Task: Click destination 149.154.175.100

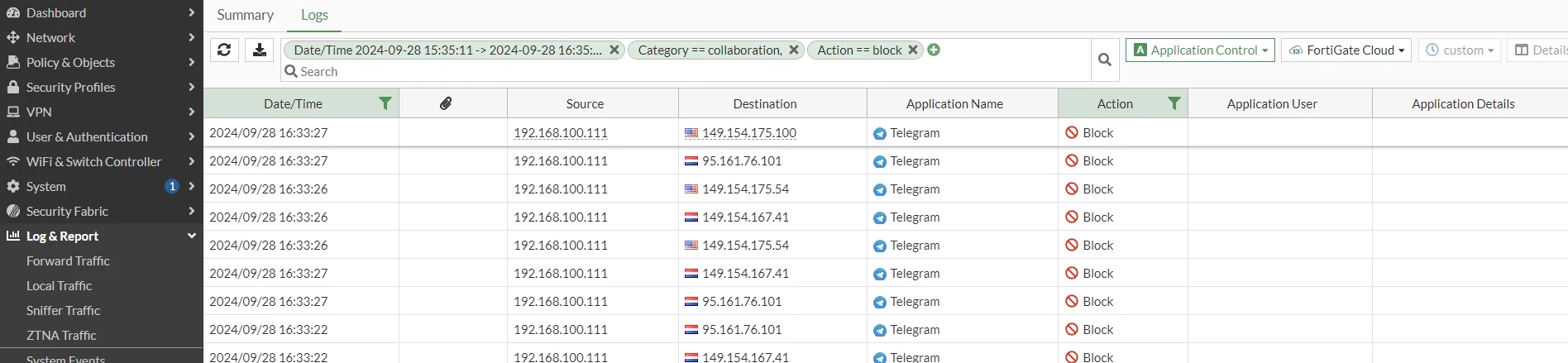Action: click(749, 132)
